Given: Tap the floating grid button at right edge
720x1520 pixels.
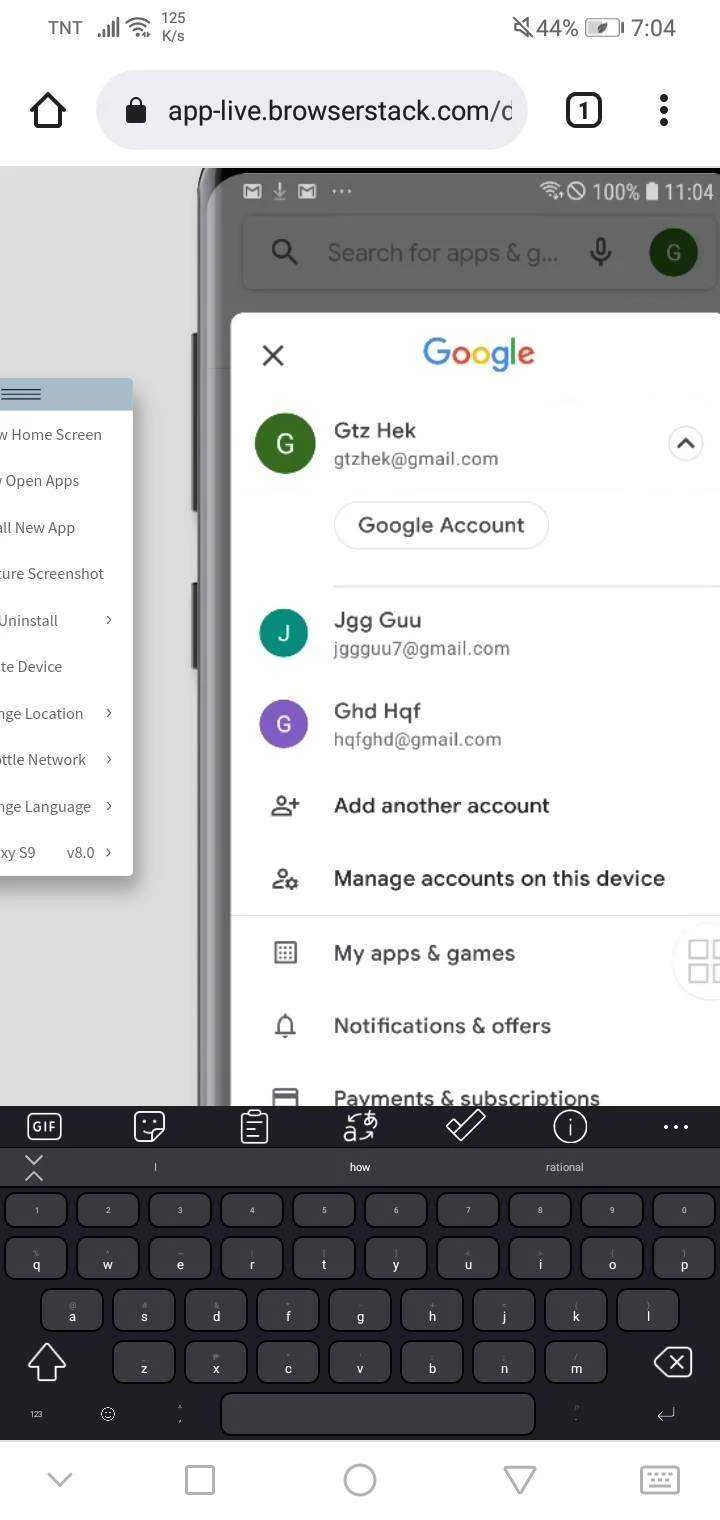Looking at the screenshot, I should (698, 962).
